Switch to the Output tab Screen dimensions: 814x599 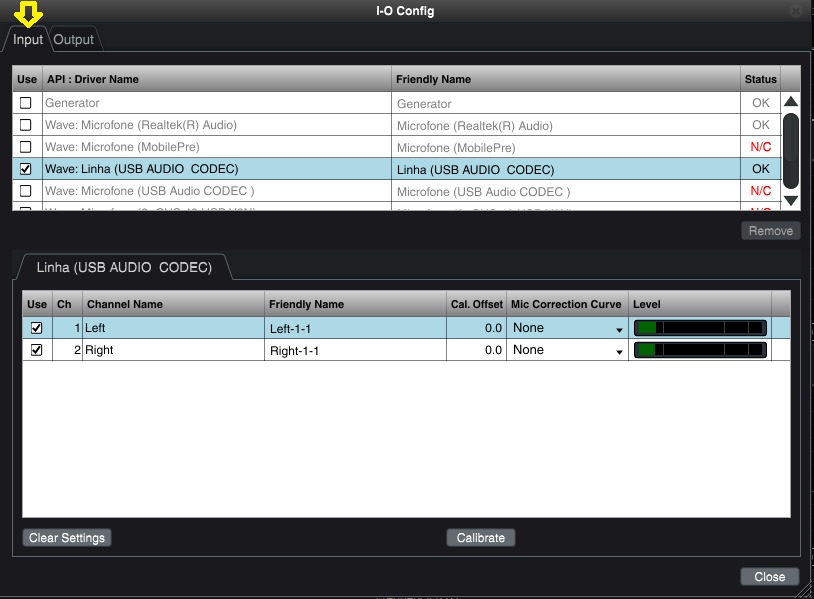(x=73, y=40)
